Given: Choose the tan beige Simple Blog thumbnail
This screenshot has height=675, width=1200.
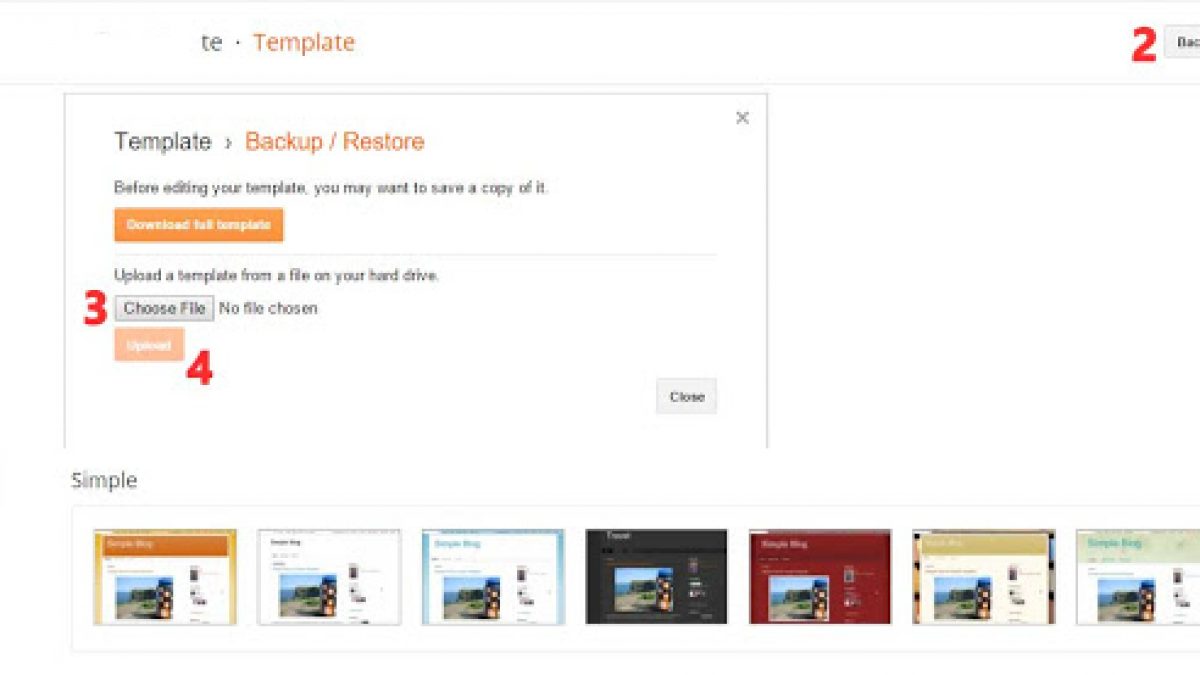Looking at the screenshot, I should (984, 577).
